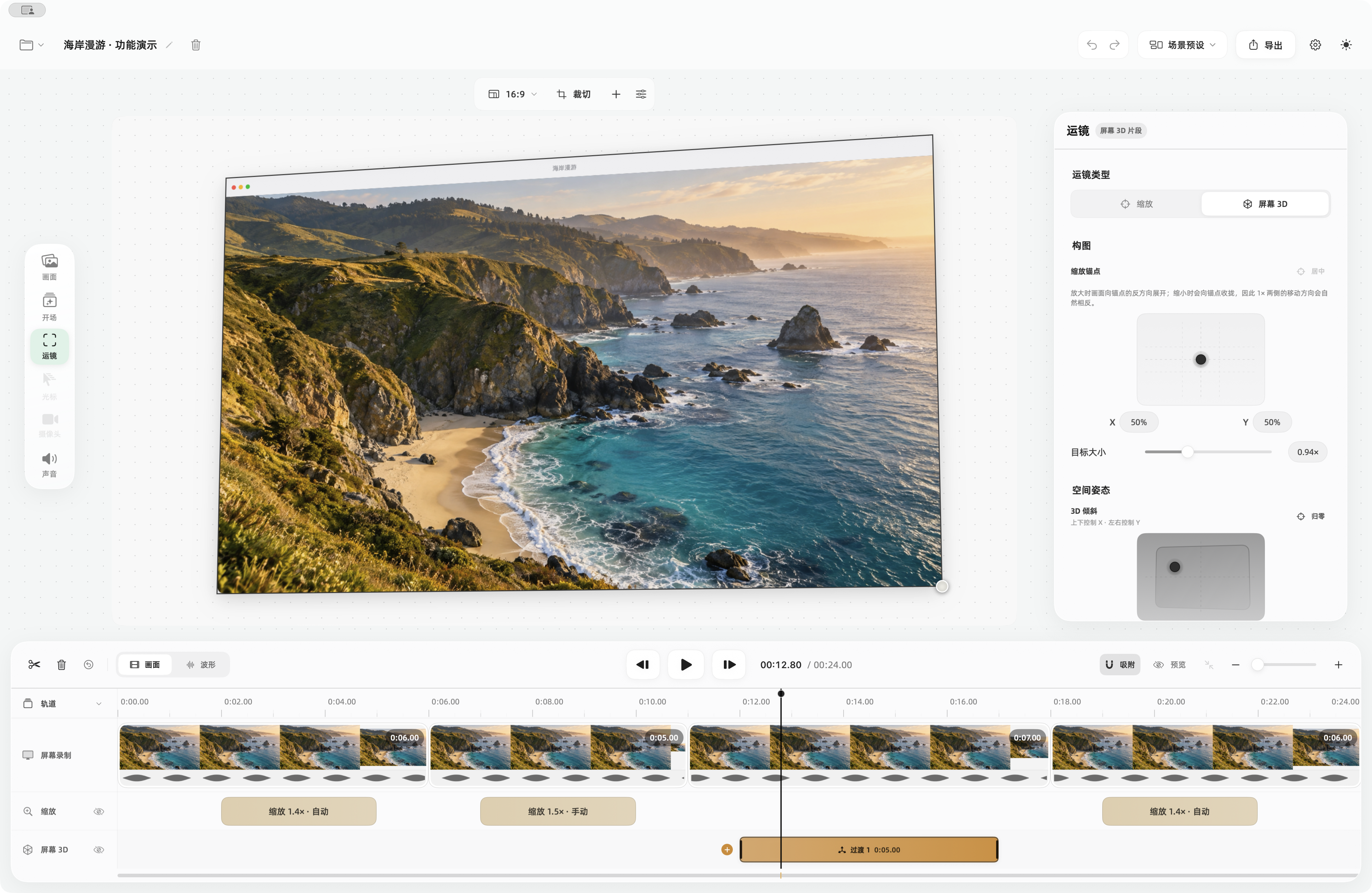Select the 缩放 1.5× · 手动 clip
This screenshot has width=1372, height=893.
click(557, 811)
